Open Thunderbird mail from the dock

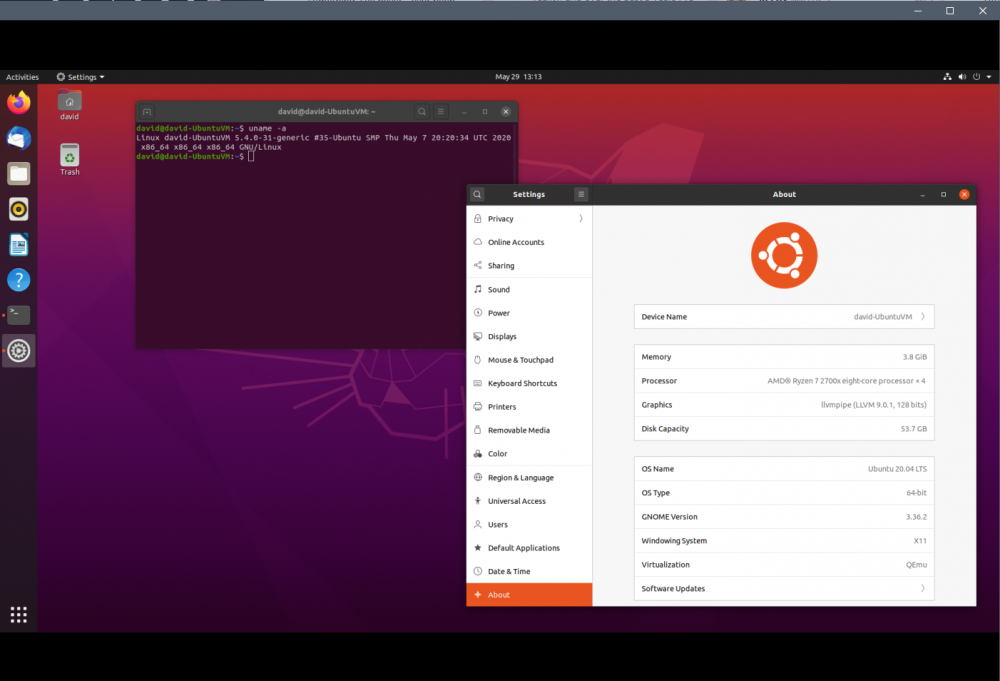coord(18,138)
